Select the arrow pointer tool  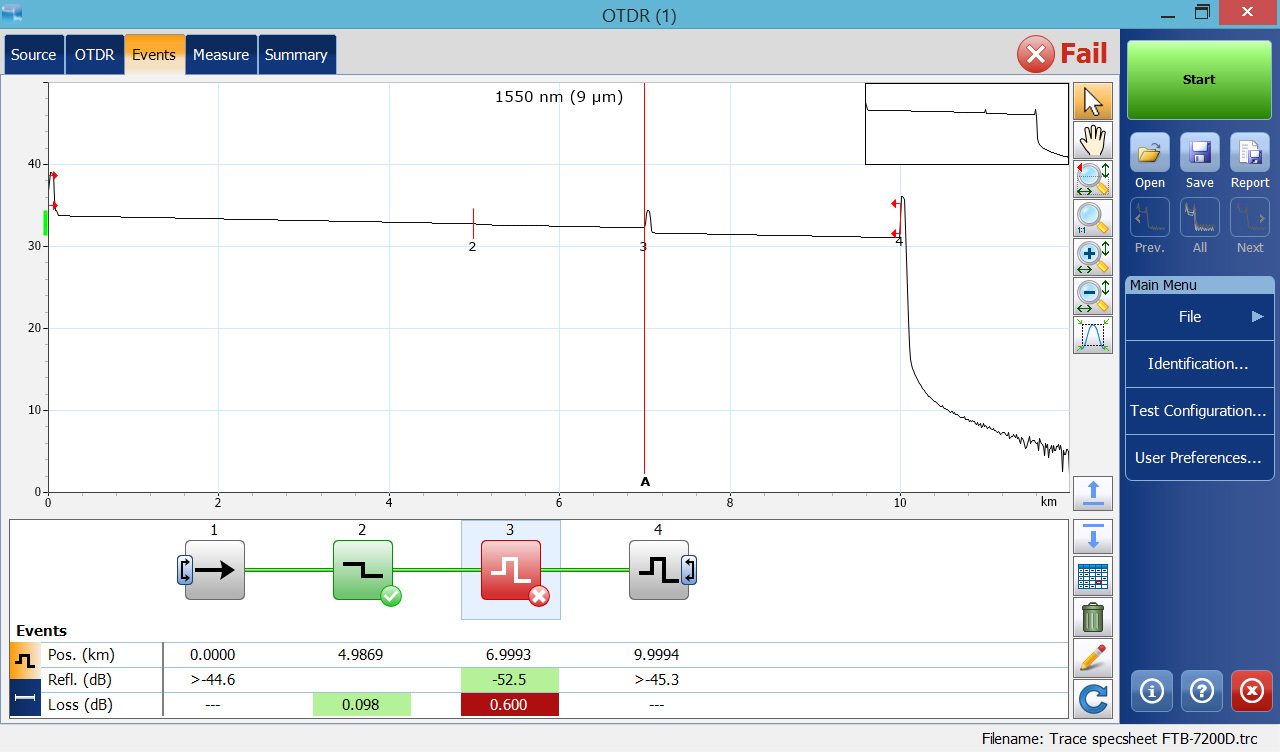[1093, 101]
